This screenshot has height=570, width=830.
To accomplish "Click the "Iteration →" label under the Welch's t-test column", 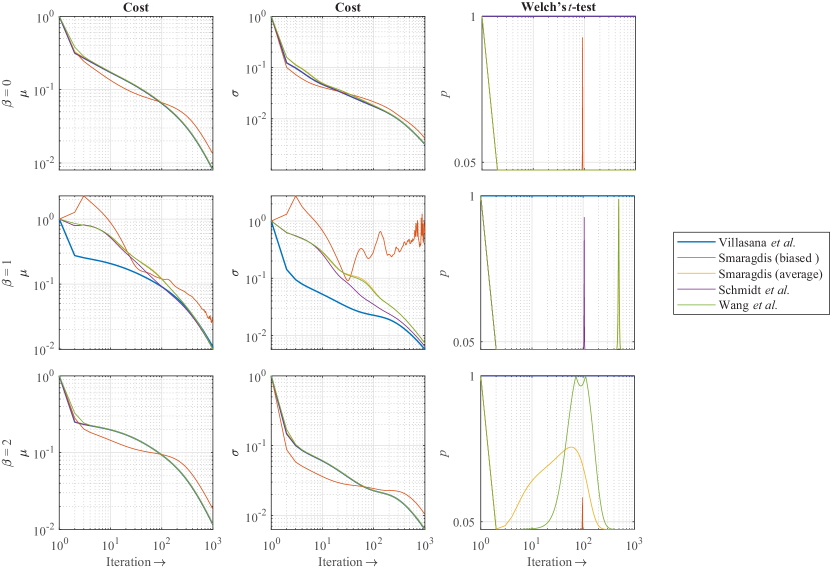I will [x=557, y=562].
